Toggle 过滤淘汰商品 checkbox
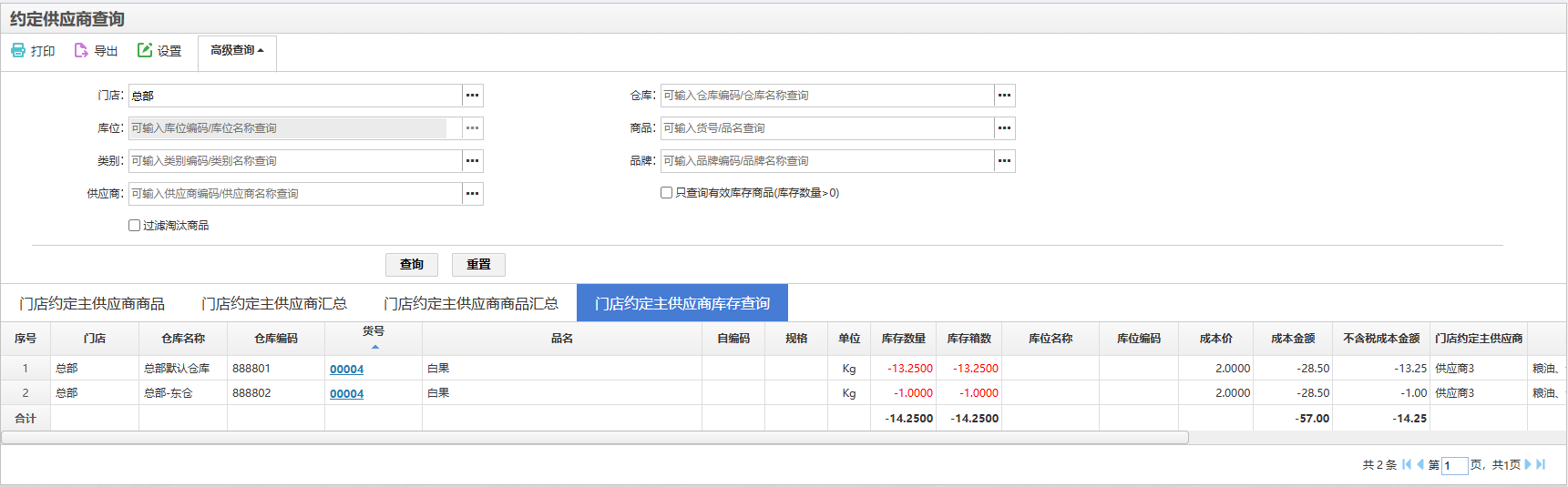The height and width of the screenshot is (487, 1568). click(134, 226)
